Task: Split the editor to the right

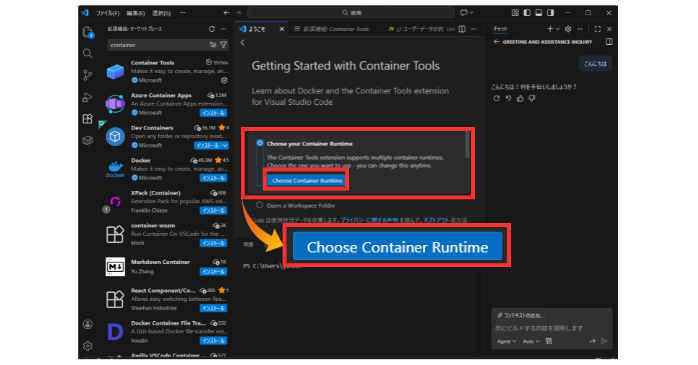Action: [x=462, y=29]
